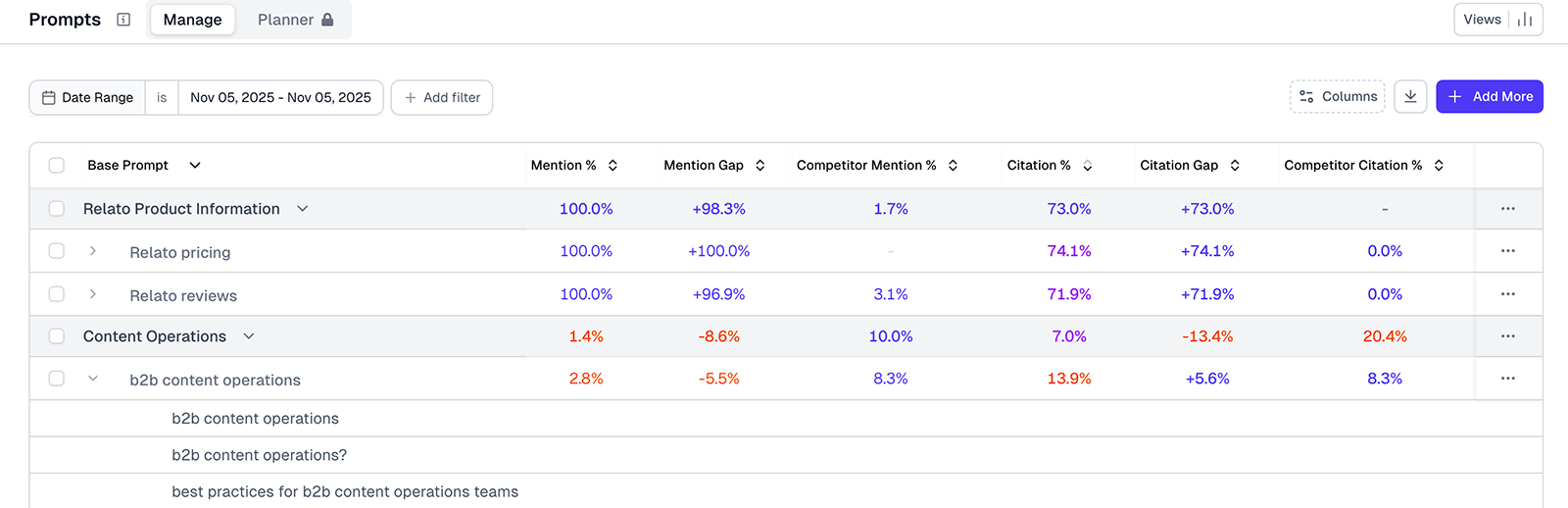Screen dimensions: 1568x508
Task: Open more options for Content Operations row
Action: click(x=1507, y=336)
